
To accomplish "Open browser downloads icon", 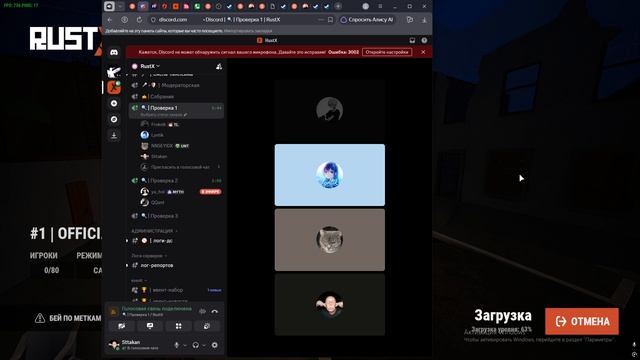I will [x=424, y=20].
